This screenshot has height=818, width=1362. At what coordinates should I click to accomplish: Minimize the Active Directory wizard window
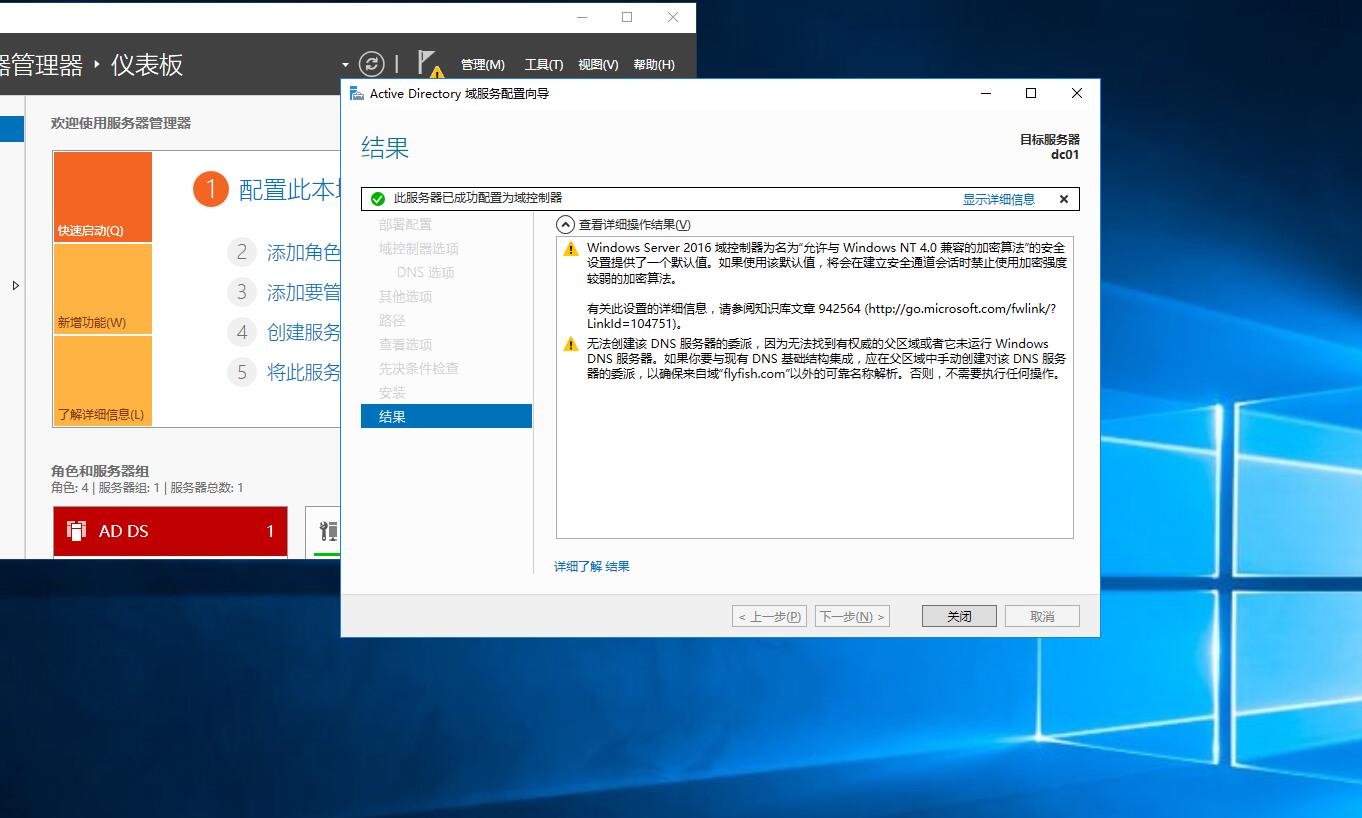[x=986, y=93]
